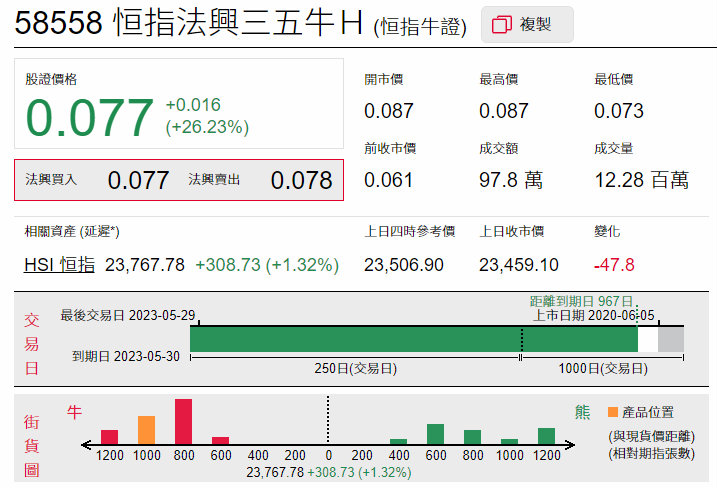Select the 變化 value -47.8
Viewport: 717px width, 488px height.
(614, 264)
